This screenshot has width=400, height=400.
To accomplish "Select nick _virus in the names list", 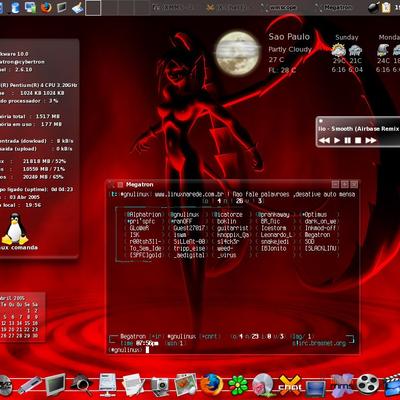I will coord(226,255).
